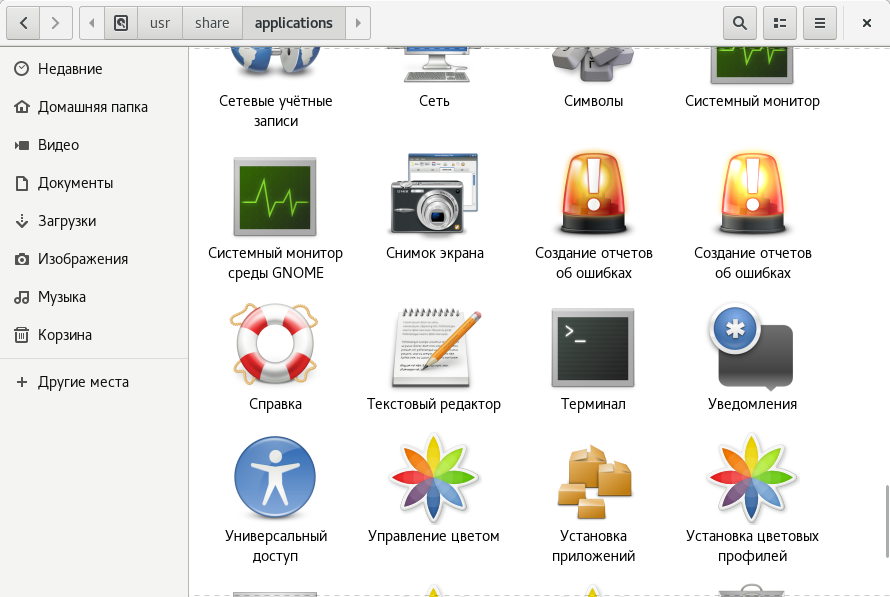Click the clock icon beside Недавние
Image resolution: width=890 pixels, height=597 pixels.
point(22,69)
